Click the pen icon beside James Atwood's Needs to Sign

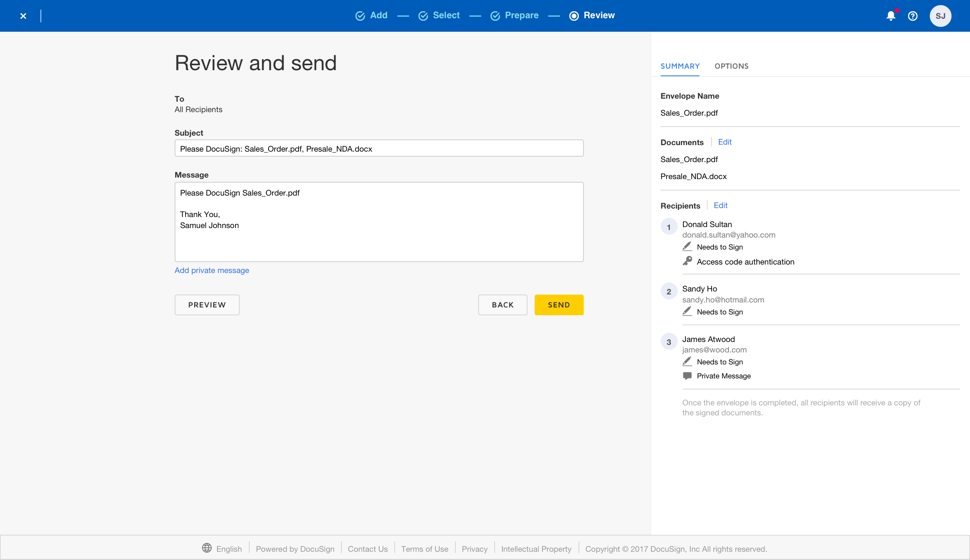click(687, 361)
